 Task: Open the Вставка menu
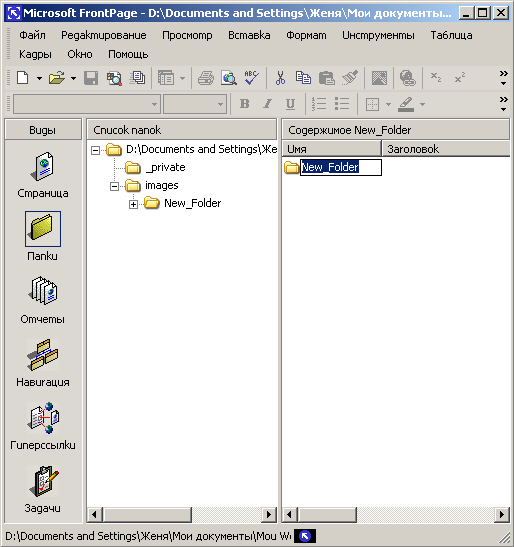point(249,35)
